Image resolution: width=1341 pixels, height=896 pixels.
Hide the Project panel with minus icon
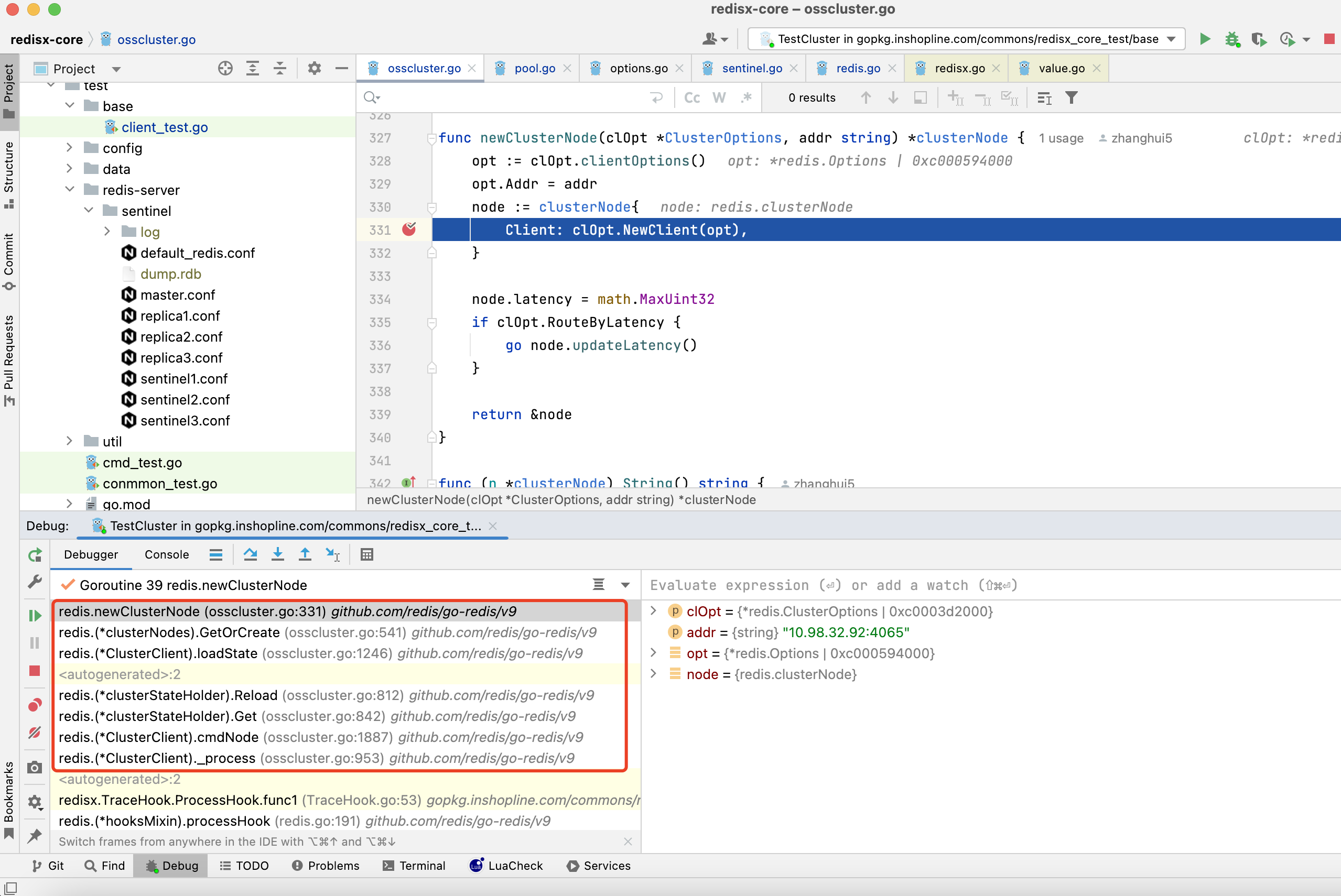tap(342, 69)
